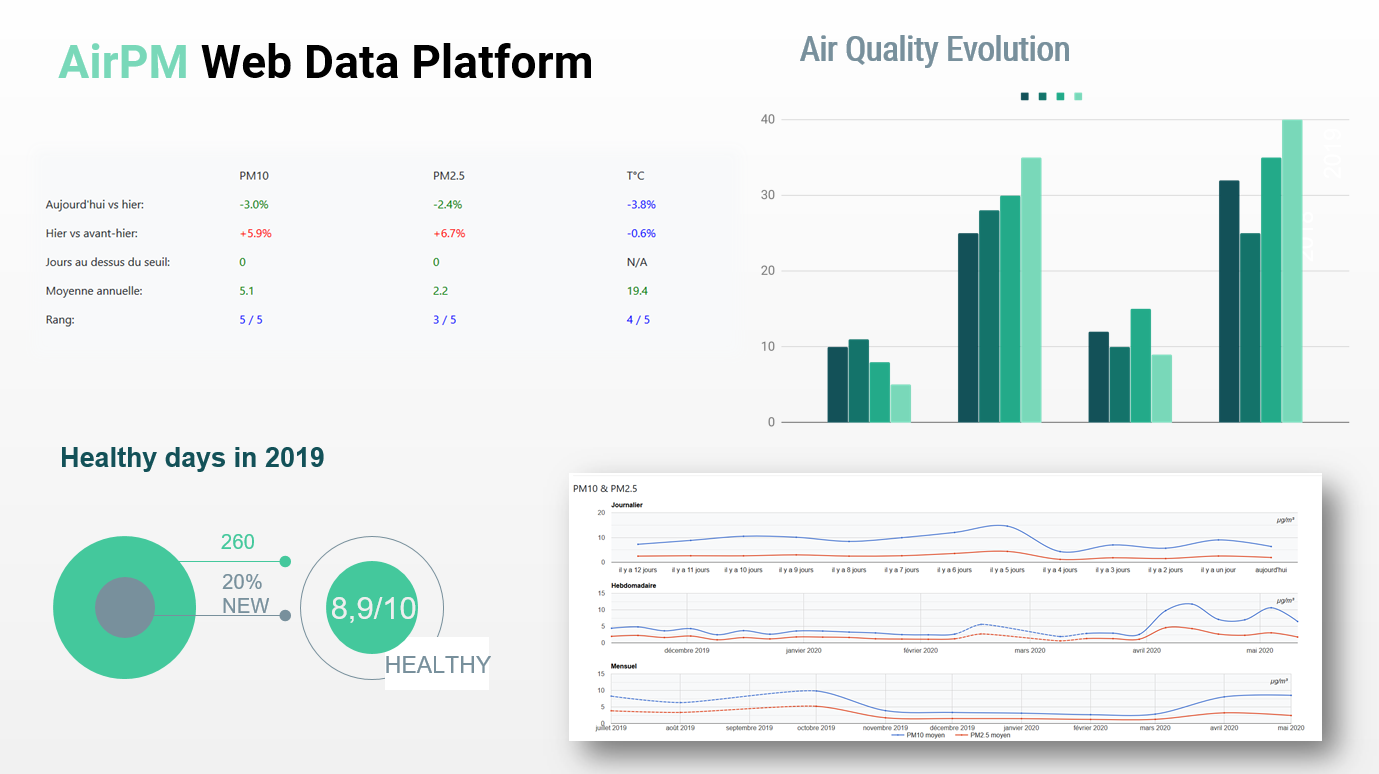
Task: Click the "Hebdomadaire" chart heading
Action: click(x=634, y=586)
